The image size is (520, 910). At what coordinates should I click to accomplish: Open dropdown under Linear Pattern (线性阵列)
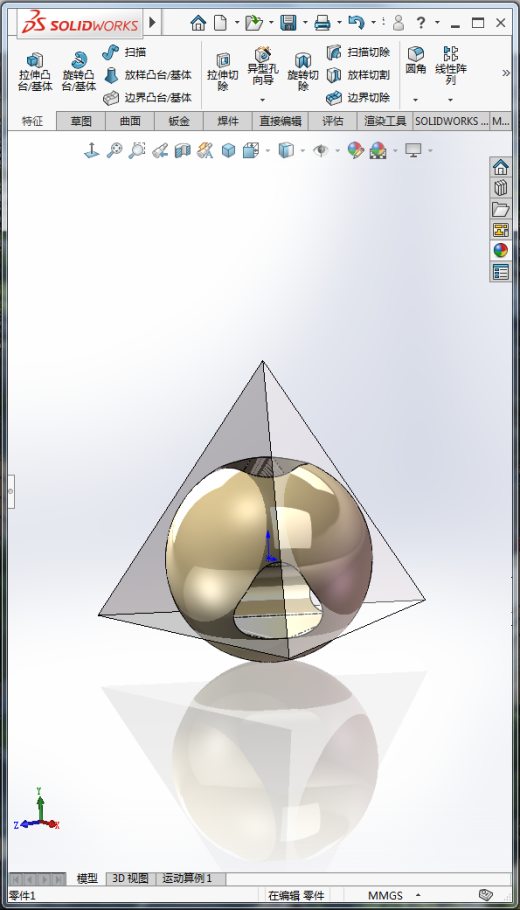450,100
